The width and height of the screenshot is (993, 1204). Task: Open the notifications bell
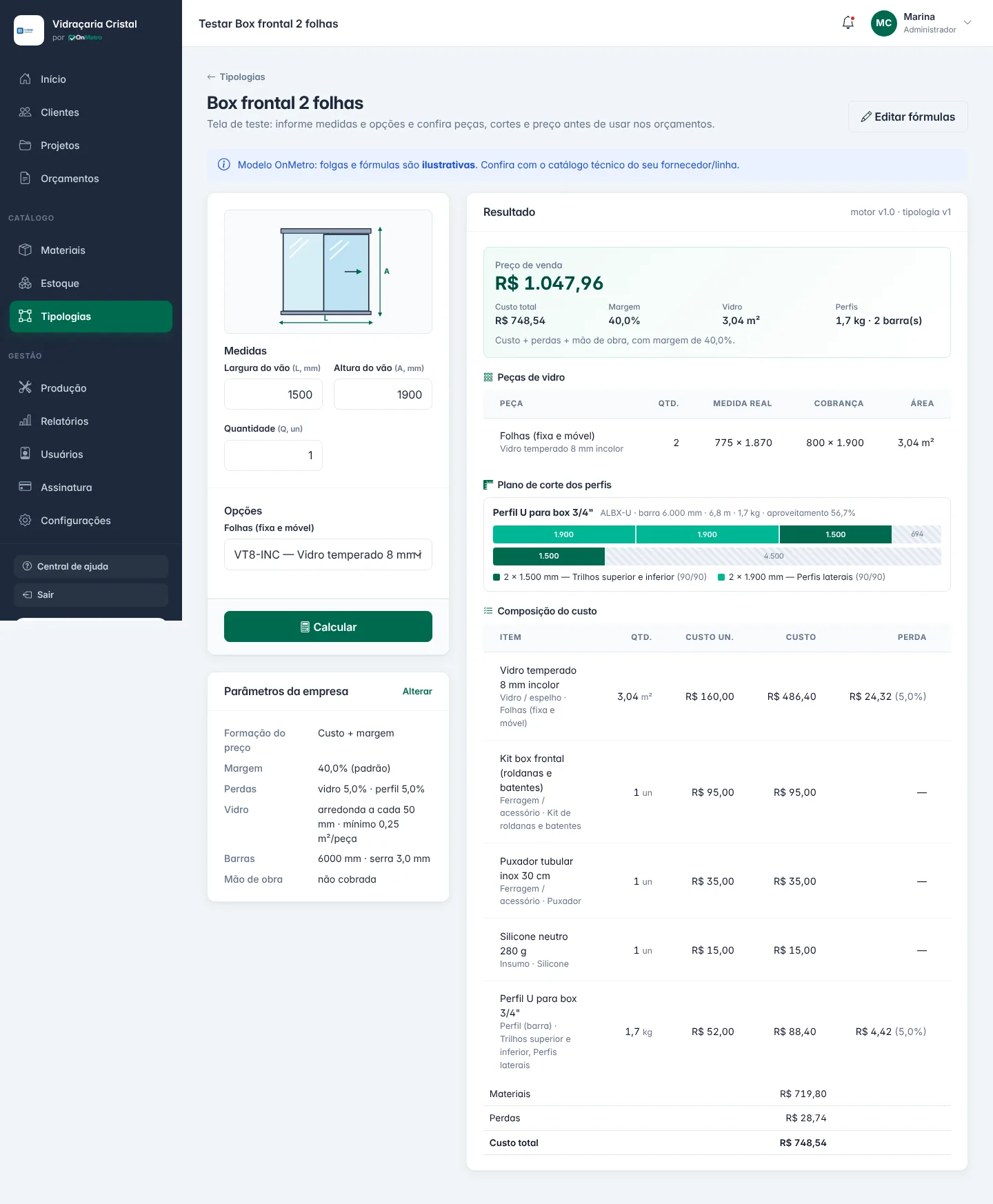848,23
